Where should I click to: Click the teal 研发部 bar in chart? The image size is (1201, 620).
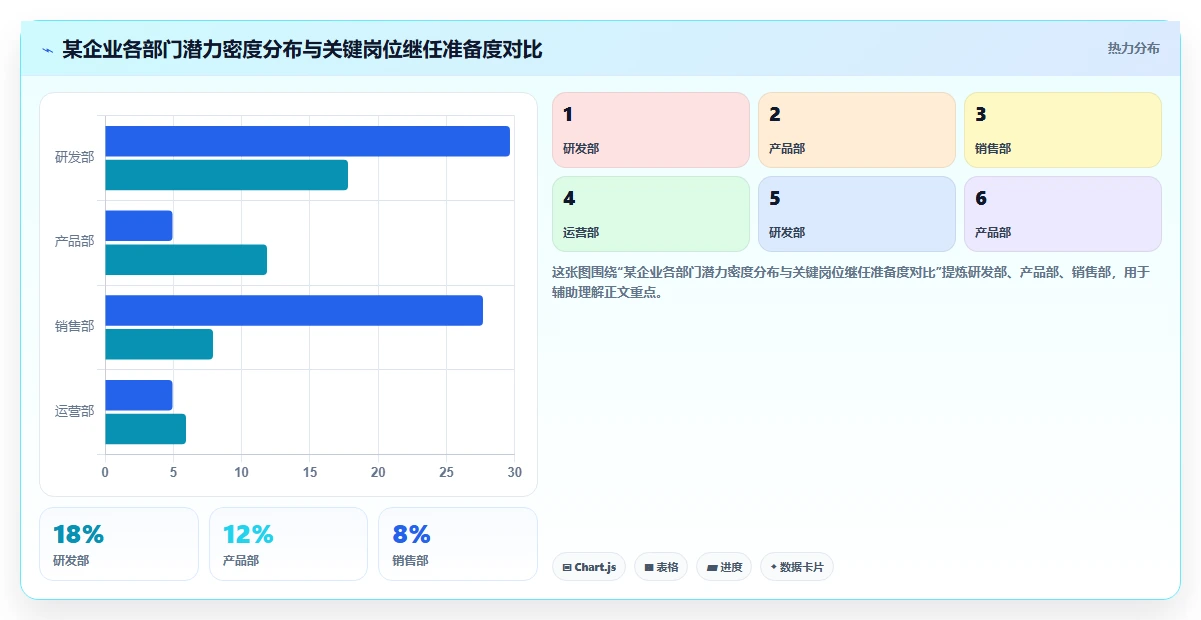(x=226, y=175)
